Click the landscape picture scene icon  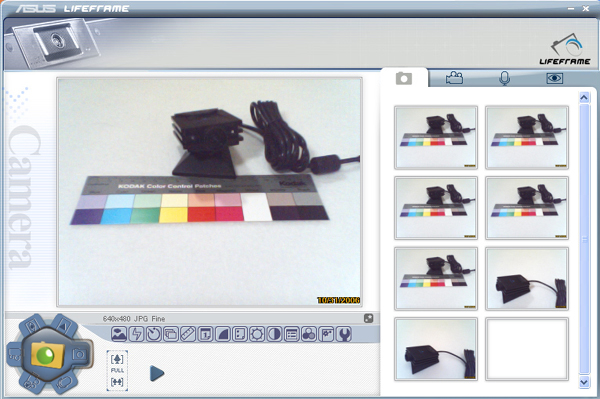point(119,334)
